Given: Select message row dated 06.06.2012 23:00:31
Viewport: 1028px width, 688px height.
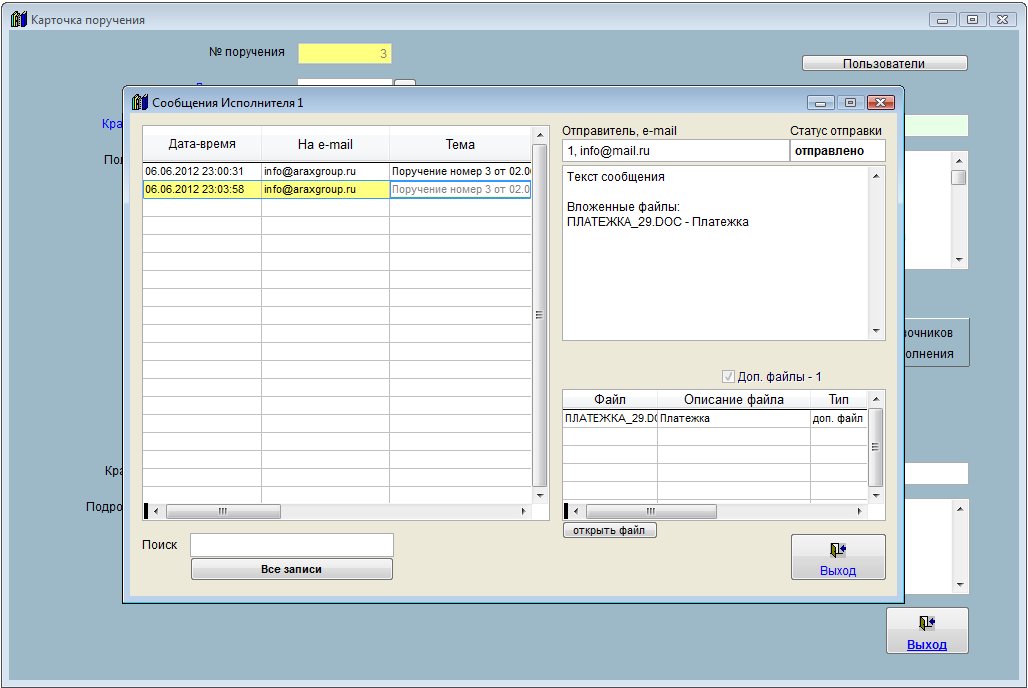Looking at the screenshot, I should pos(202,171).
